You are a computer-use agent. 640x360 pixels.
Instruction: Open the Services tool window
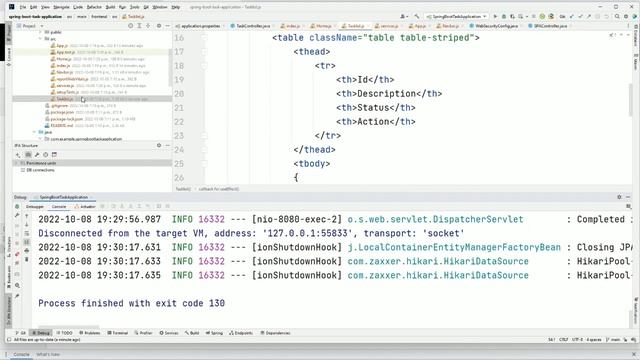pos(169,333)
